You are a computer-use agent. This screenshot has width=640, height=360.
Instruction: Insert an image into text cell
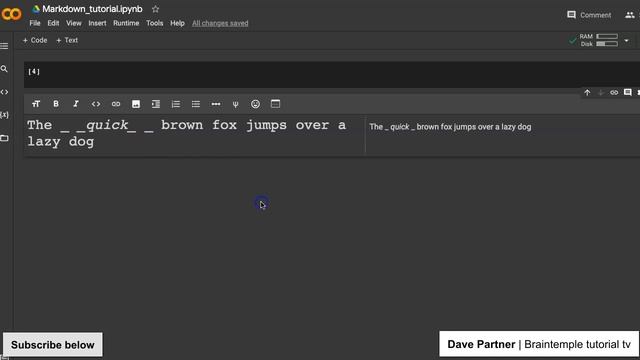136,104
